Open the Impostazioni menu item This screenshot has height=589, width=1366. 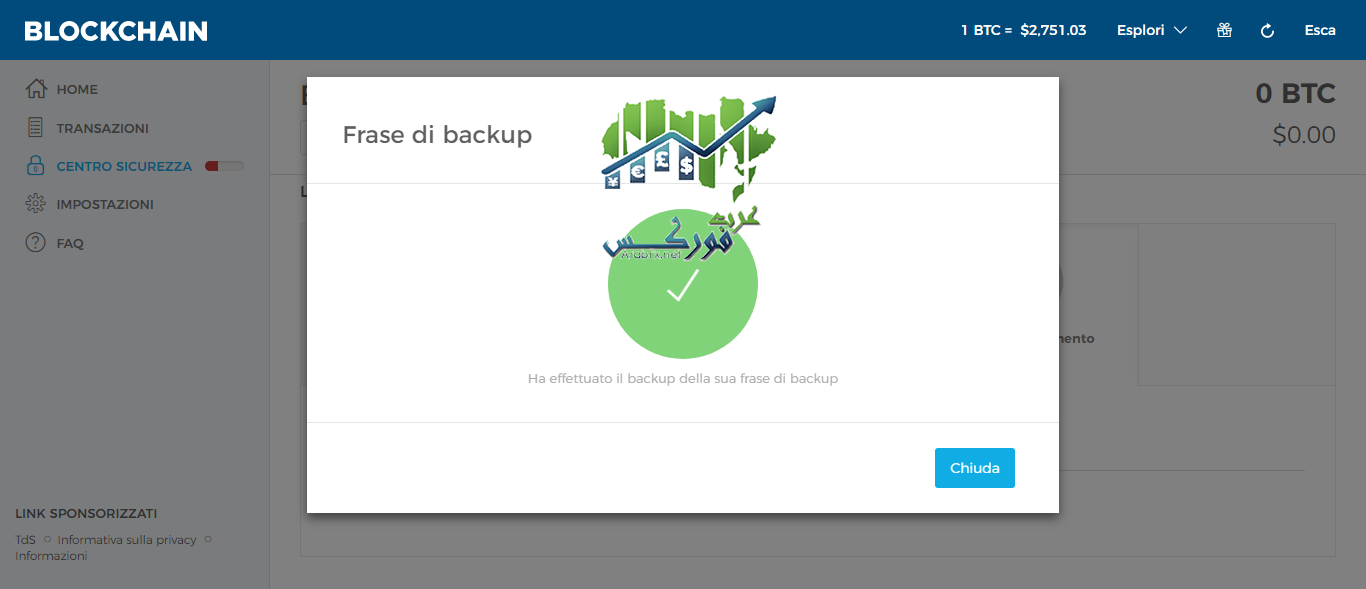click(x=105, y=204)
